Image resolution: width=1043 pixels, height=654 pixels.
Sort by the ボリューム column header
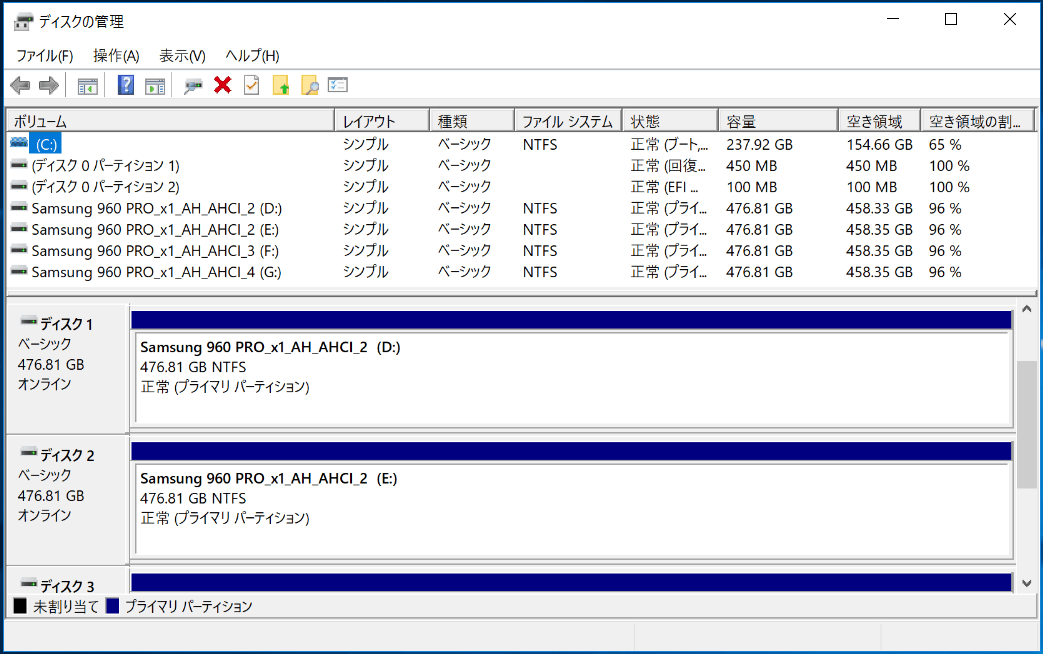point(170,121)
